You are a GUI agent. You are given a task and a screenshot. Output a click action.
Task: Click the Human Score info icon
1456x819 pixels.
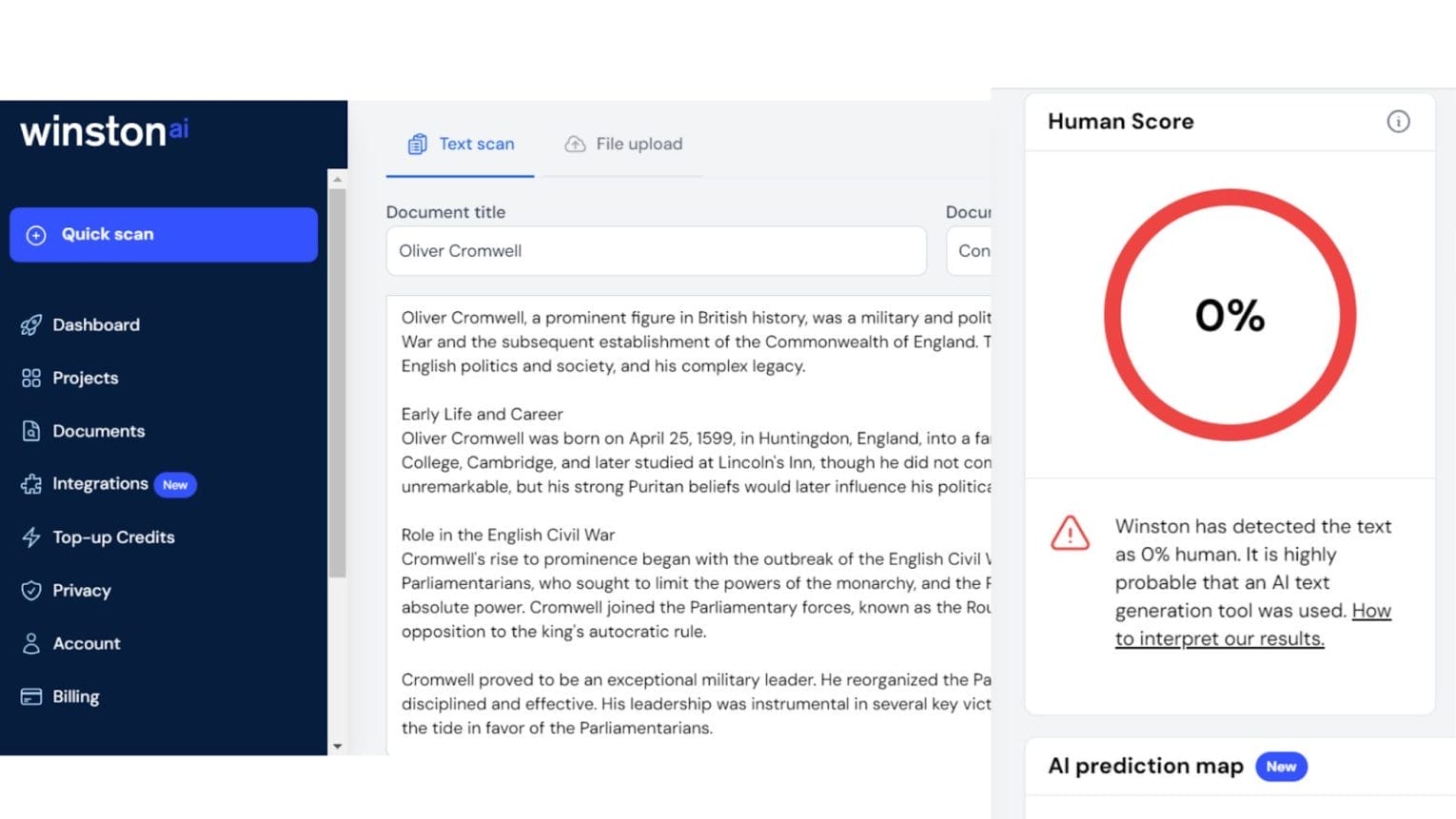(x=1398, y=121)
